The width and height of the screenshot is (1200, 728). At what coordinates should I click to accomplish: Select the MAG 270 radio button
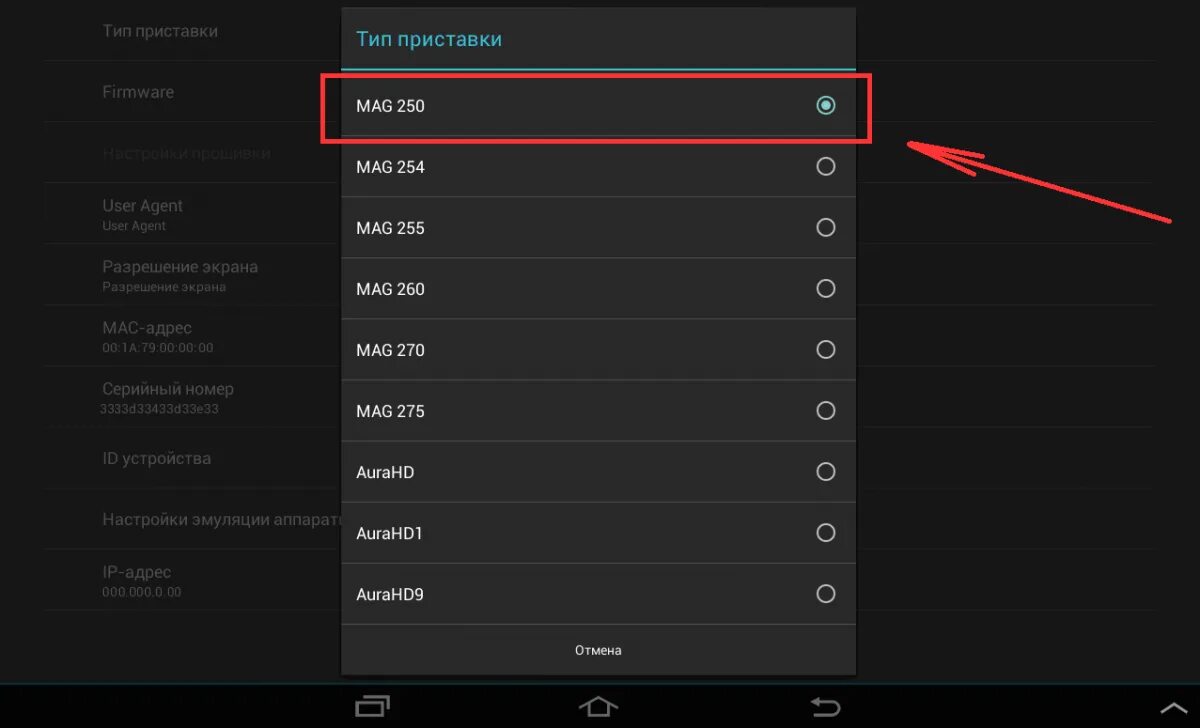[826, 349]
